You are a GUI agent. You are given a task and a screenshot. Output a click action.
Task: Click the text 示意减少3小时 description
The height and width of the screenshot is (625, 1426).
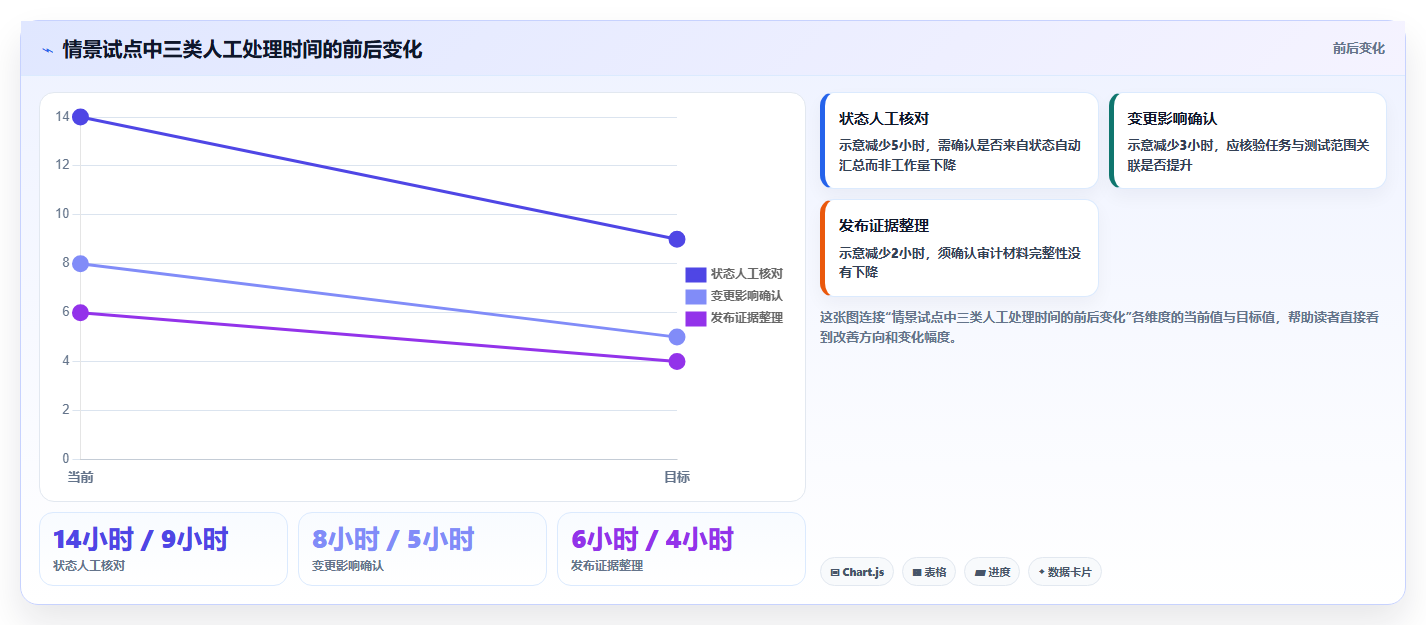1248,155
